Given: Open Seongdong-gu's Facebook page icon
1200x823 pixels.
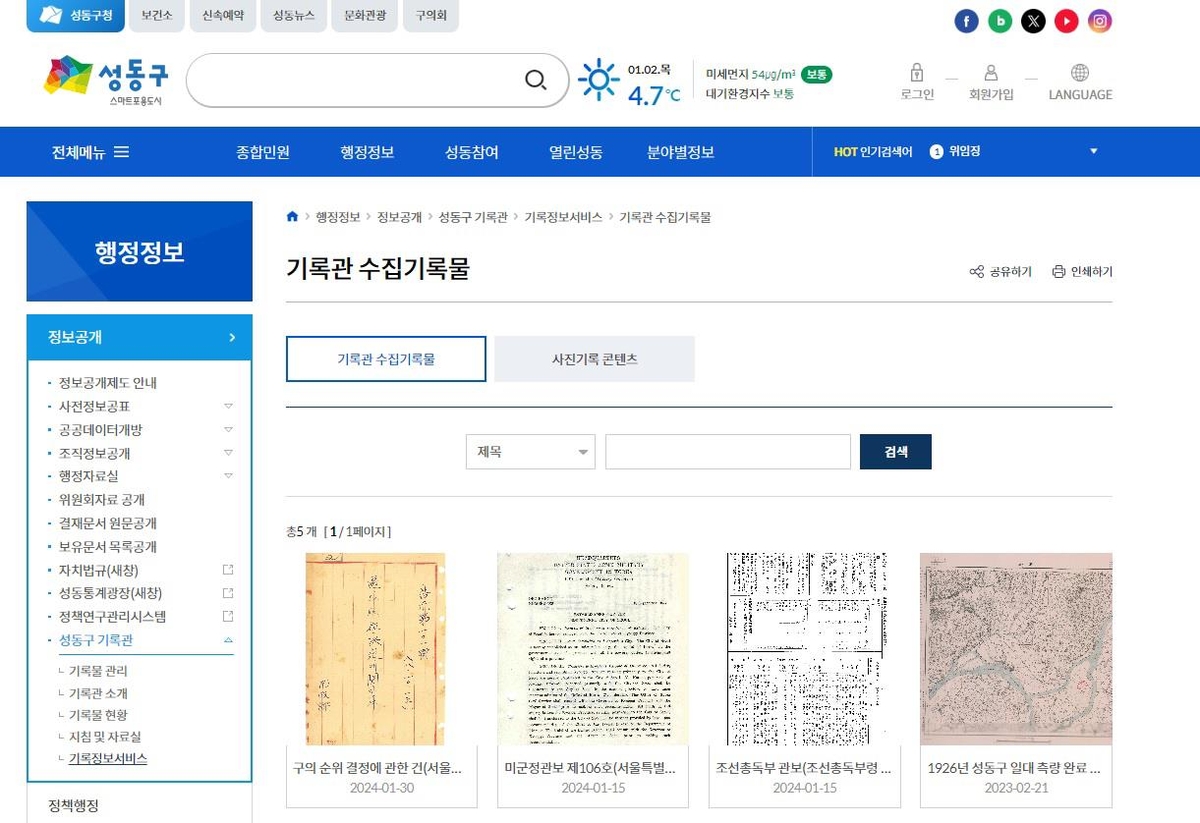Looking at the screenshot, I should coord(966,20).
